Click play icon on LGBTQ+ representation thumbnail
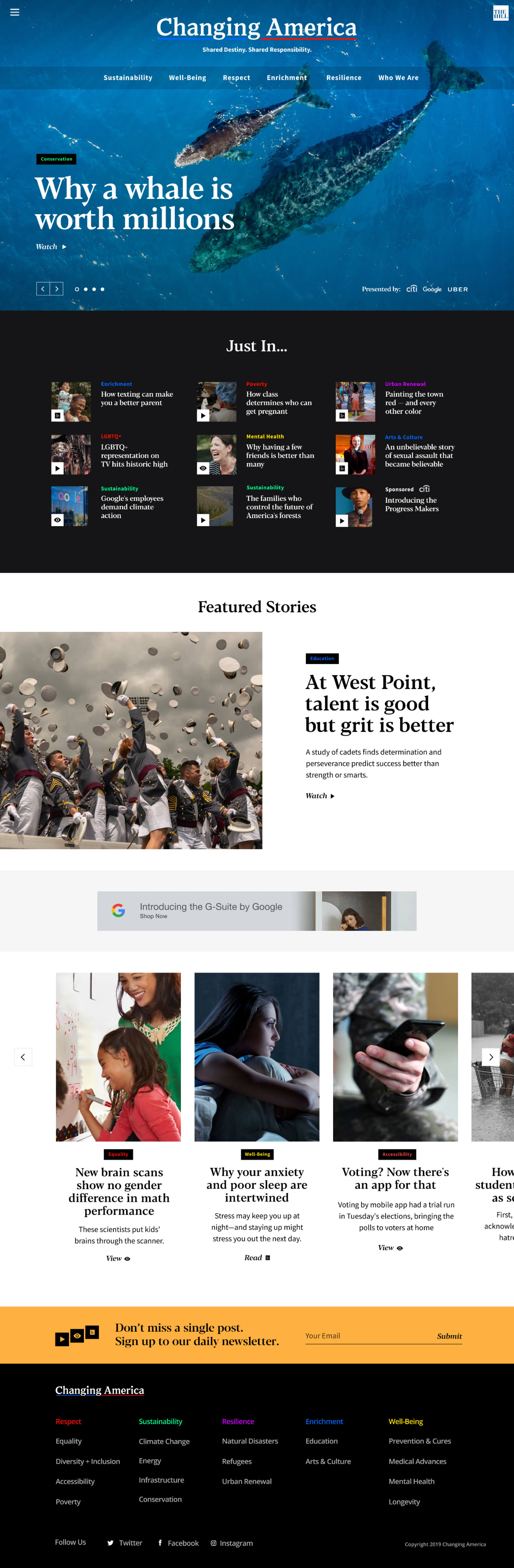Screen dimensions: 514x1568 click(57, 468)
